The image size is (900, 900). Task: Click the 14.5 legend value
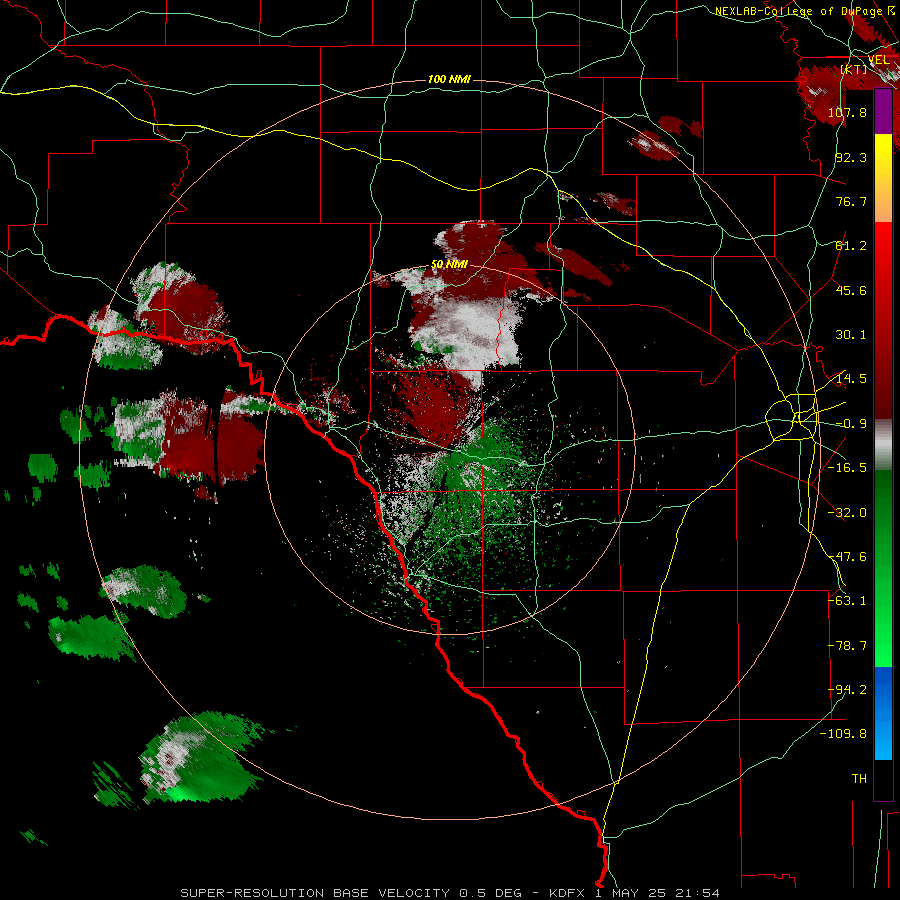[851, 379]
